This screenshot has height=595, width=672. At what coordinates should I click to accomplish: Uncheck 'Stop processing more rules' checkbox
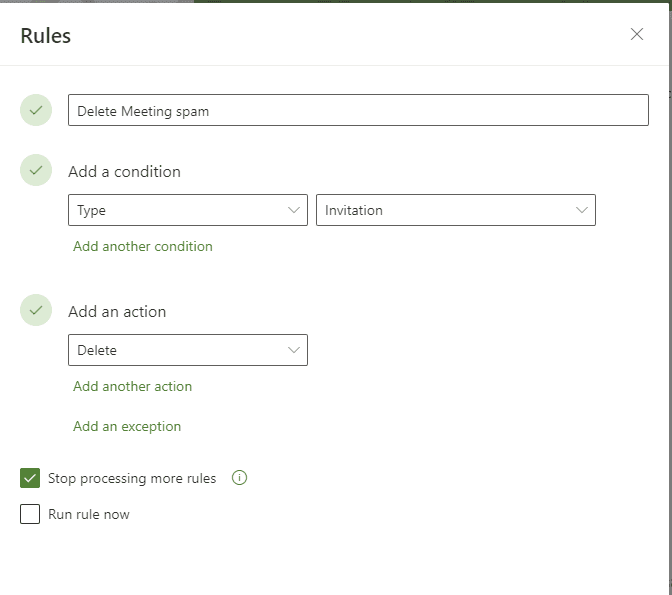pyautogui.click(x=30, y=478)
